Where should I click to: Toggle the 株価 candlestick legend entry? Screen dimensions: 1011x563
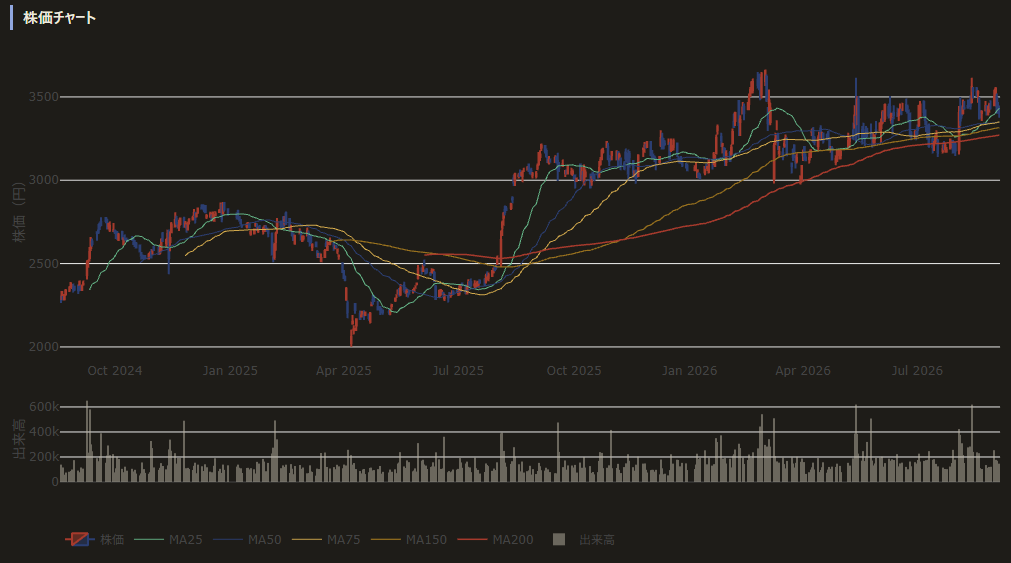point(95,540)
